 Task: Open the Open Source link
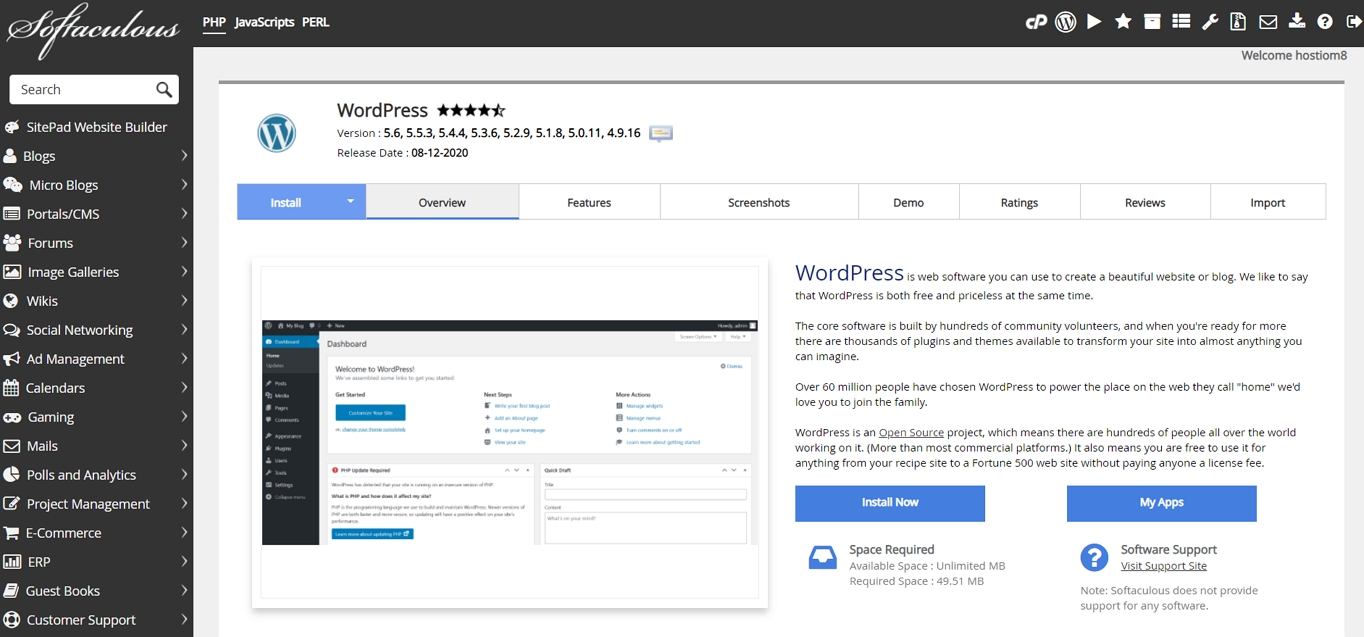tap(911, 433)
